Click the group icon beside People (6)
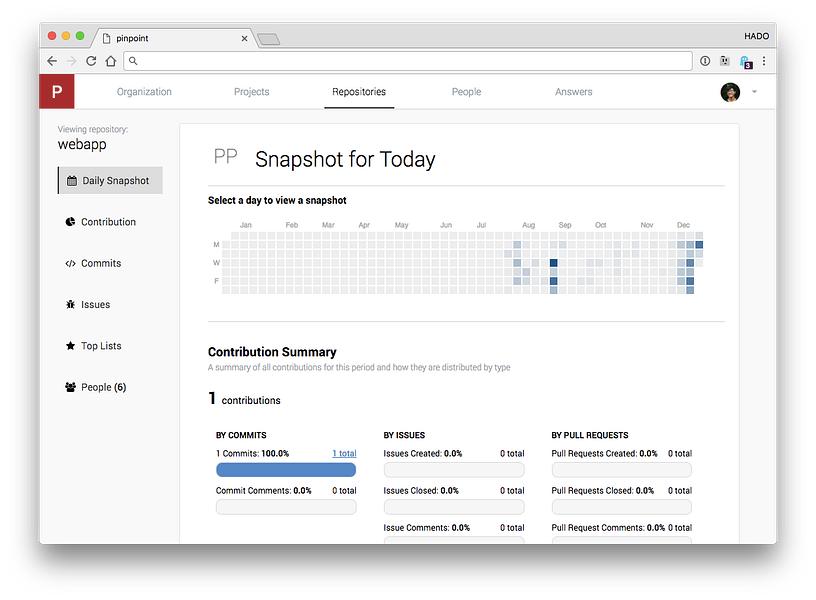816x600 pixels. pyautogui.click(x=71, y=387)
